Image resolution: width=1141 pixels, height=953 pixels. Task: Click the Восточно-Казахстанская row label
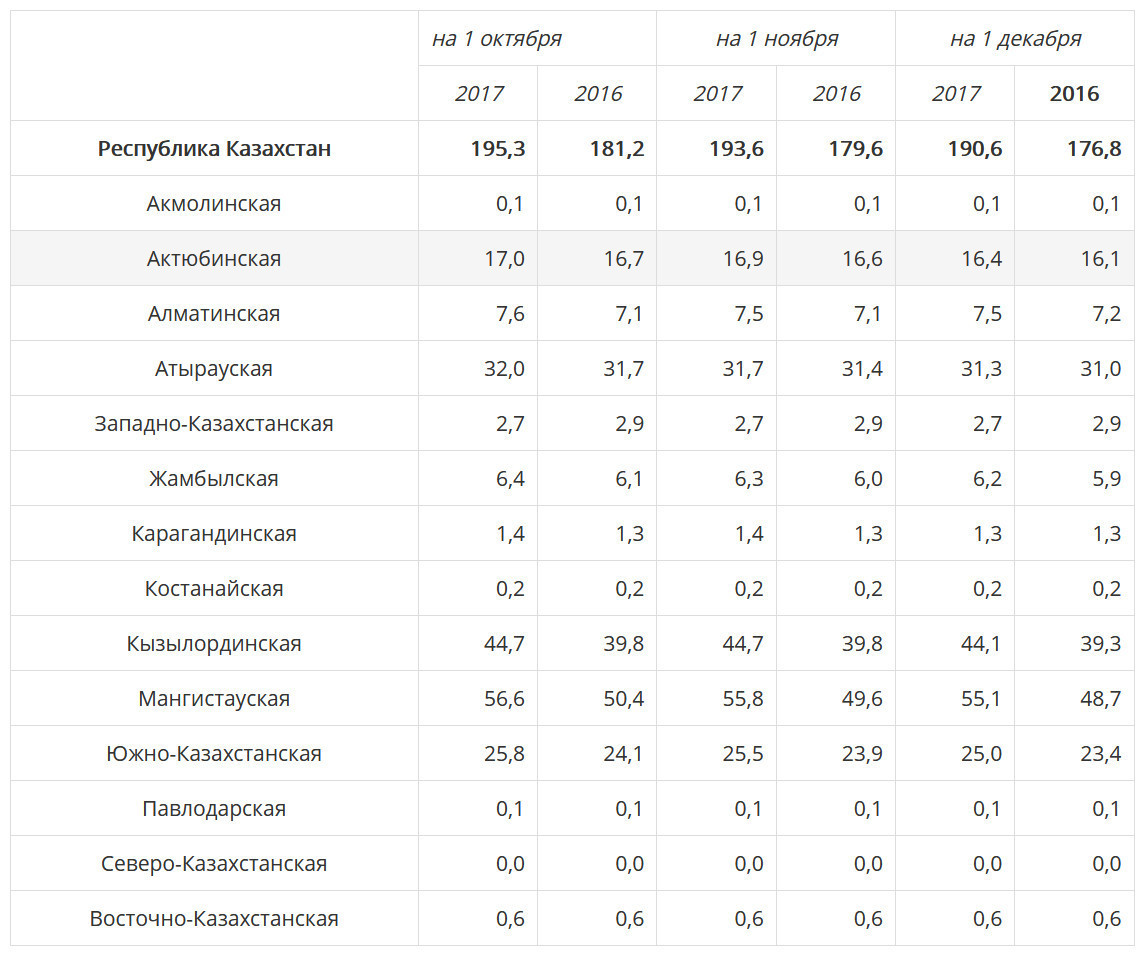[214, 918]
